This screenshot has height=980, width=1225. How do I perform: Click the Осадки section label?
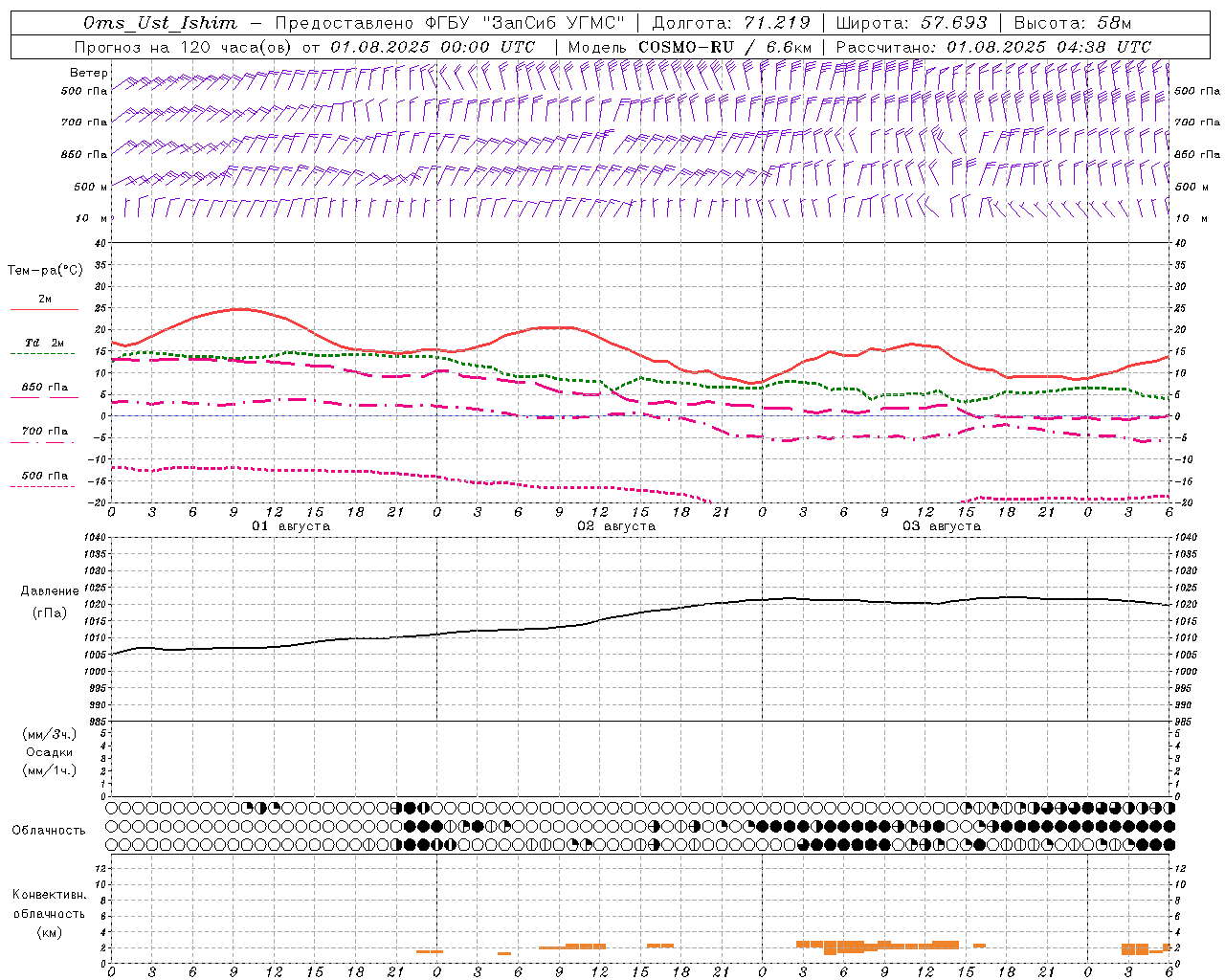tap(50, 752)
